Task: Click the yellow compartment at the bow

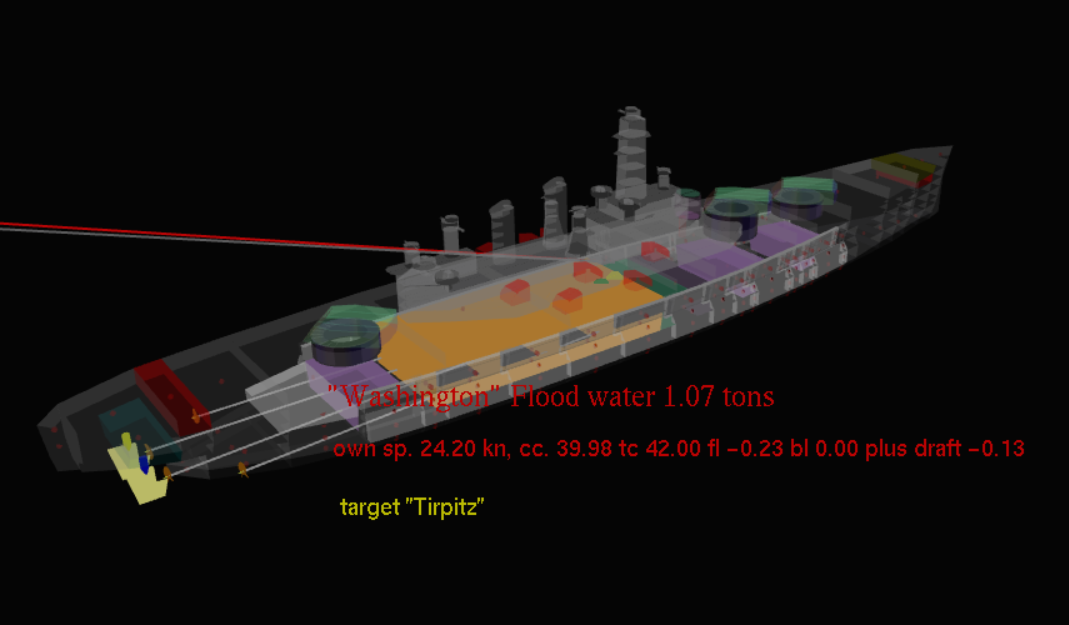Action: [900, 165]
